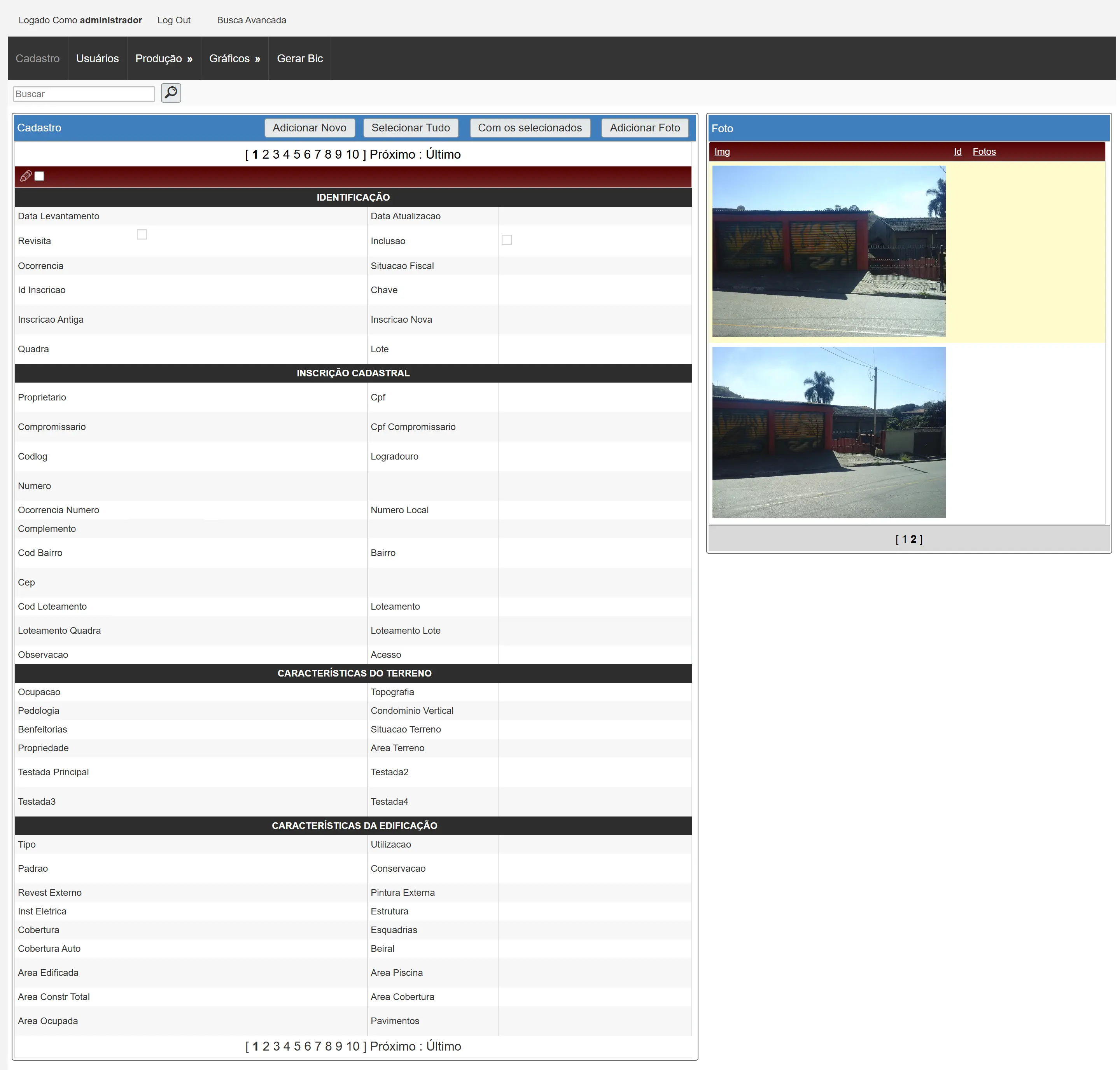Viewport: 1120px width, 1070px height.
Task: Click the pencil edit record icon
Action: [26, 176]
